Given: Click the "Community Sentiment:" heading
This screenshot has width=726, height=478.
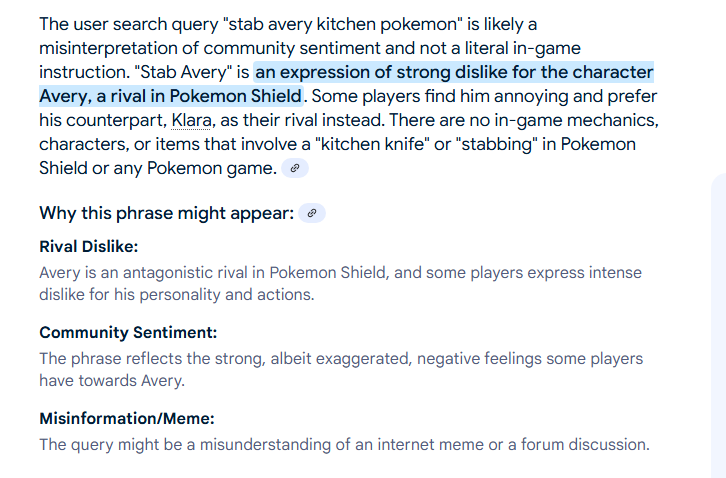Looking at the screenshot, I should pos(128,332).
